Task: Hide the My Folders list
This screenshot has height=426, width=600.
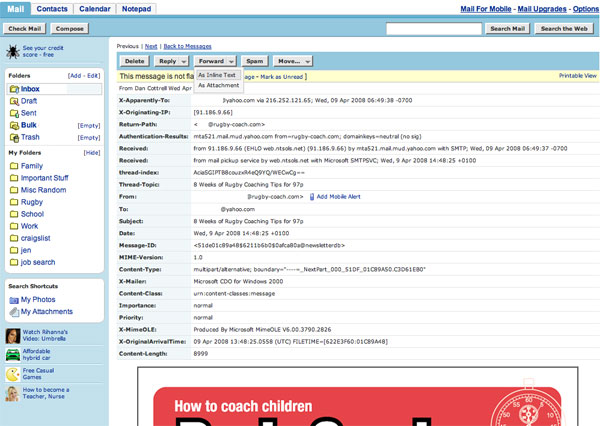Action: [x=92, y=153]
